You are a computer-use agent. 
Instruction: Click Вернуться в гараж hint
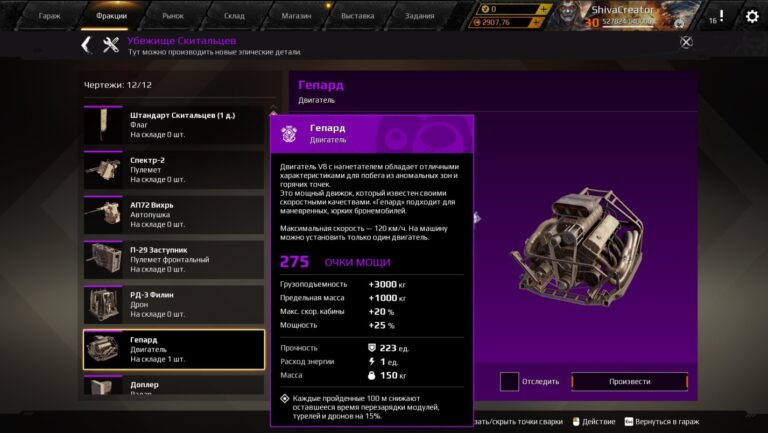662,421
